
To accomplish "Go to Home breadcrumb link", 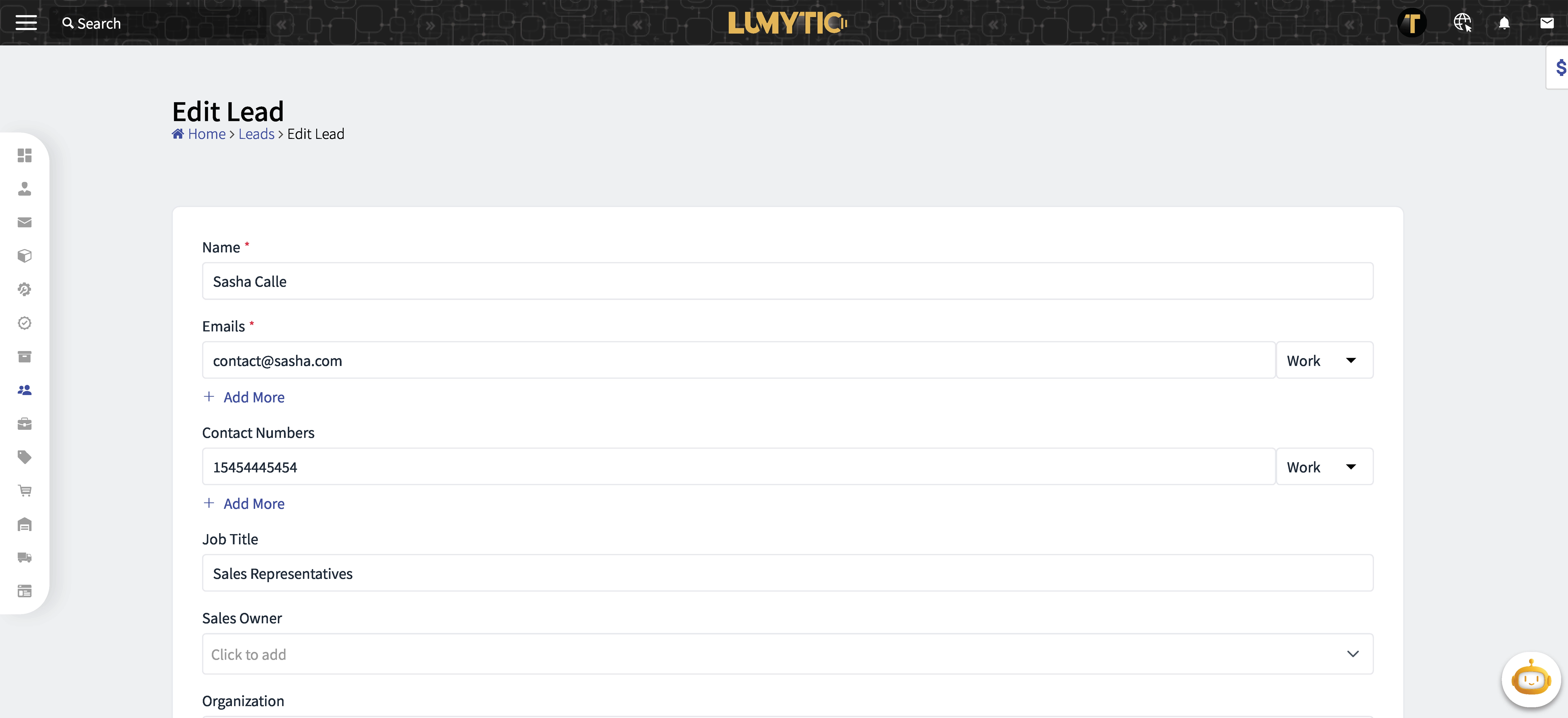I will coord(206,134).
